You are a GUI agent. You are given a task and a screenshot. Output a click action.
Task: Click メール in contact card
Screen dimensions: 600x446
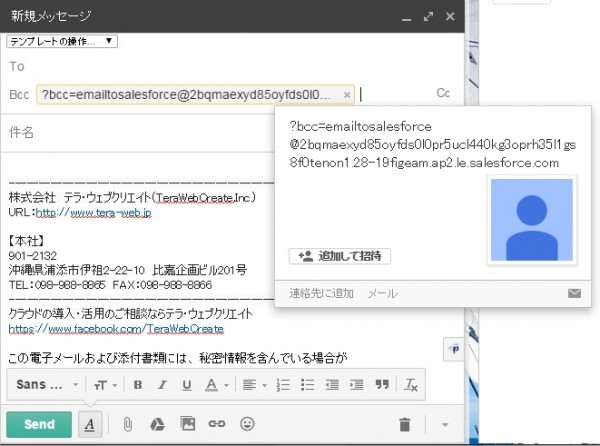point(383,293)
